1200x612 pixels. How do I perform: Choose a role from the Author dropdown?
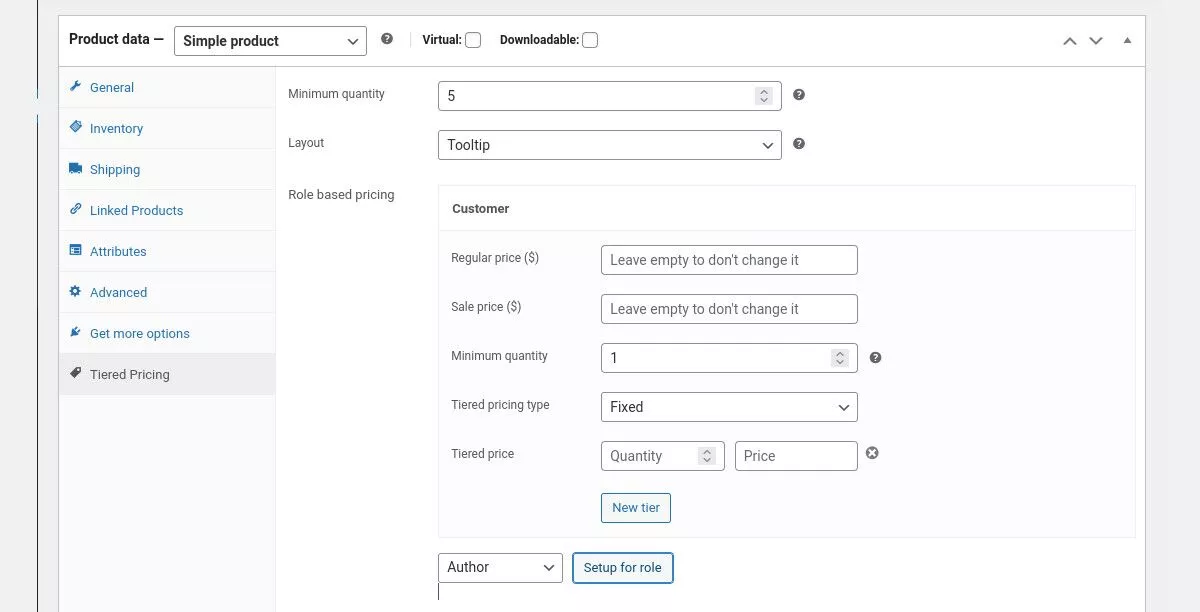coord(500,568)
